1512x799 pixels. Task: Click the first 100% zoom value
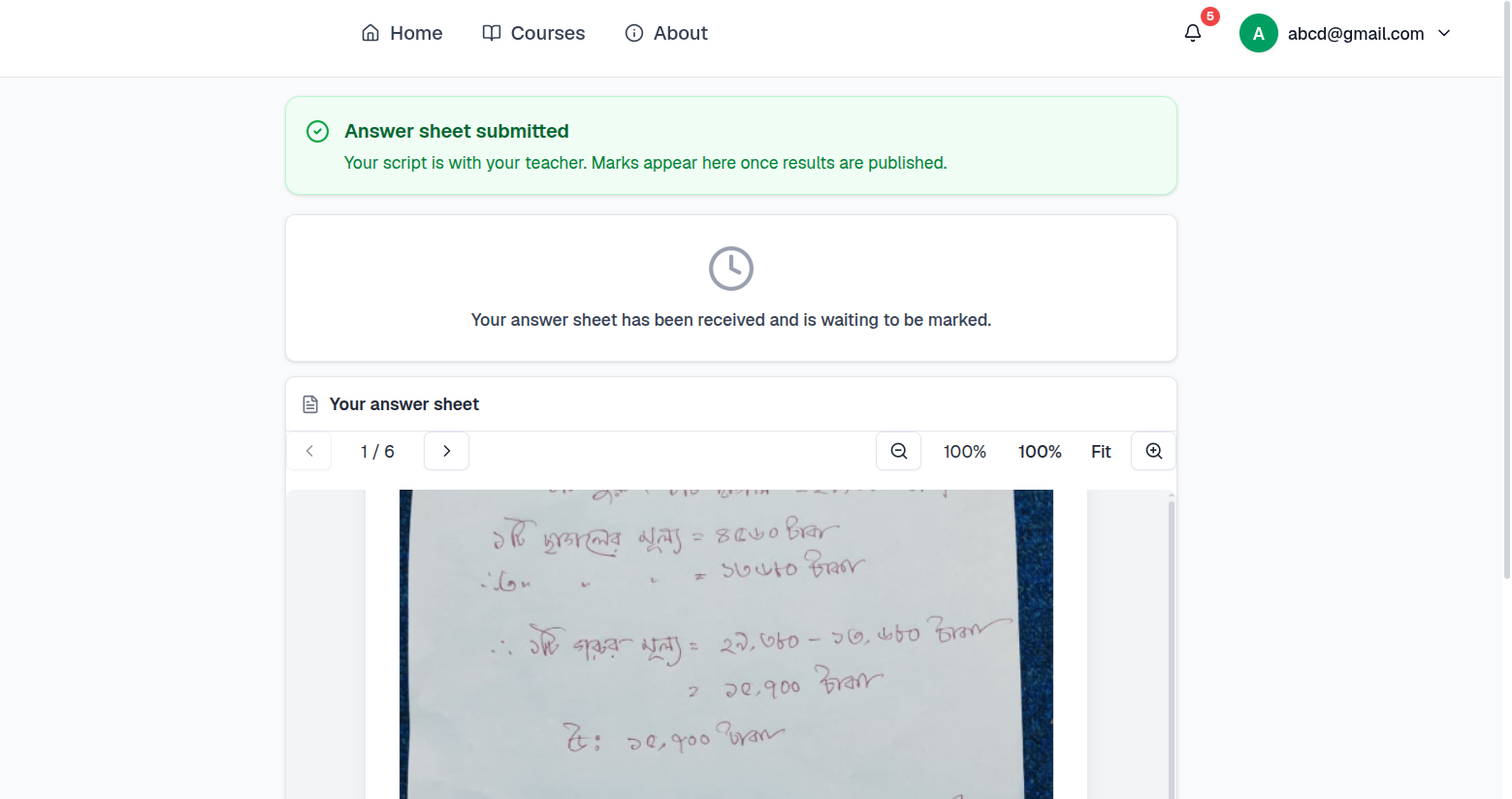coord(965,452)
